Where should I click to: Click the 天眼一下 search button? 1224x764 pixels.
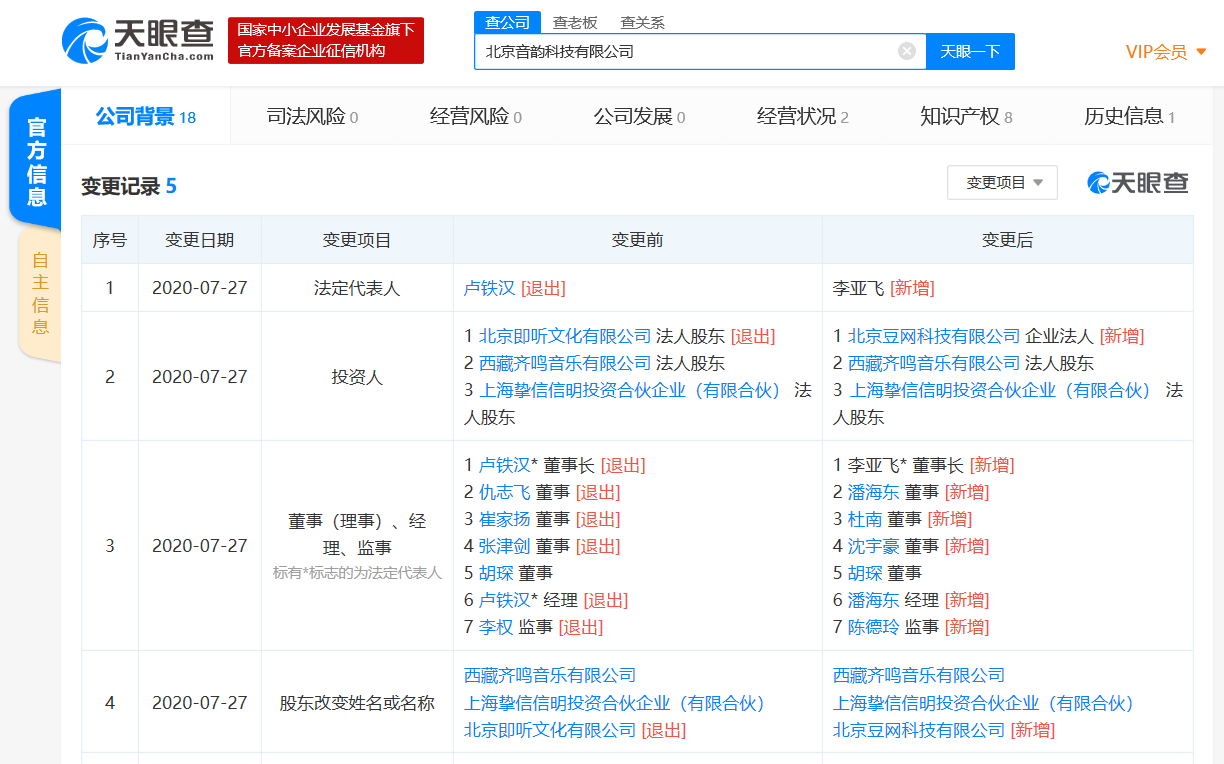[970, 52]
